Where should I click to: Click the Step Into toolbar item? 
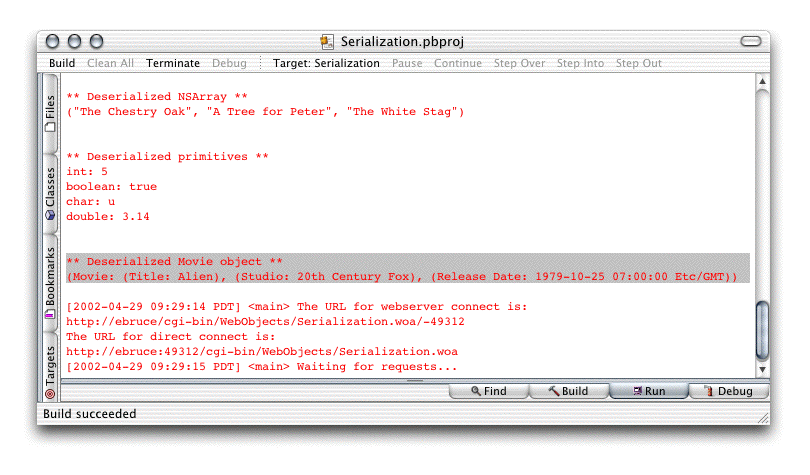(580, 63)
